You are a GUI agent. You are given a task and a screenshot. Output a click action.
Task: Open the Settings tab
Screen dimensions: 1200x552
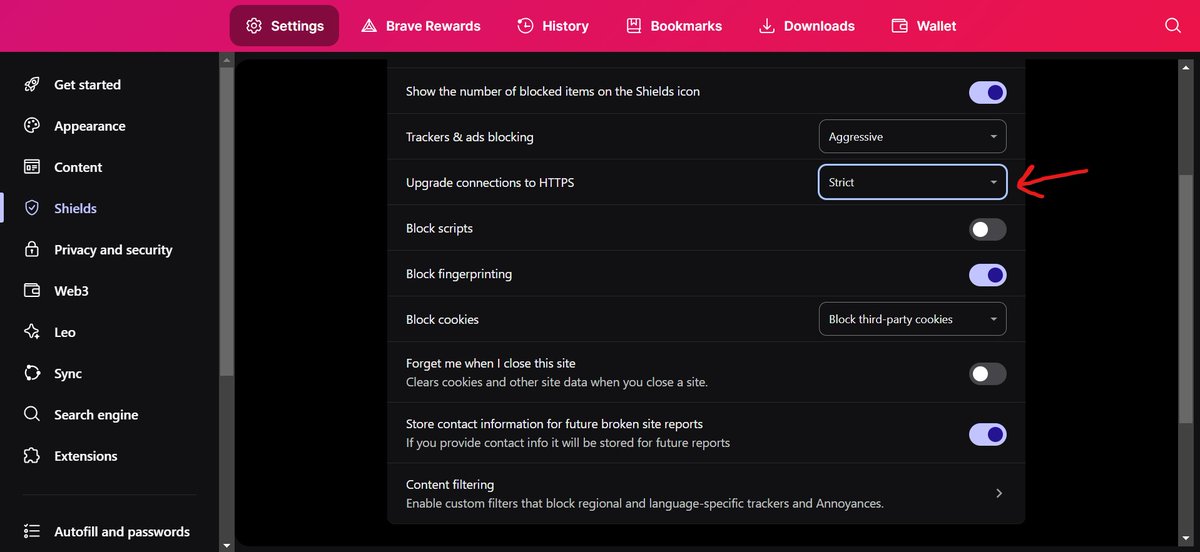[x=284, y=26]
